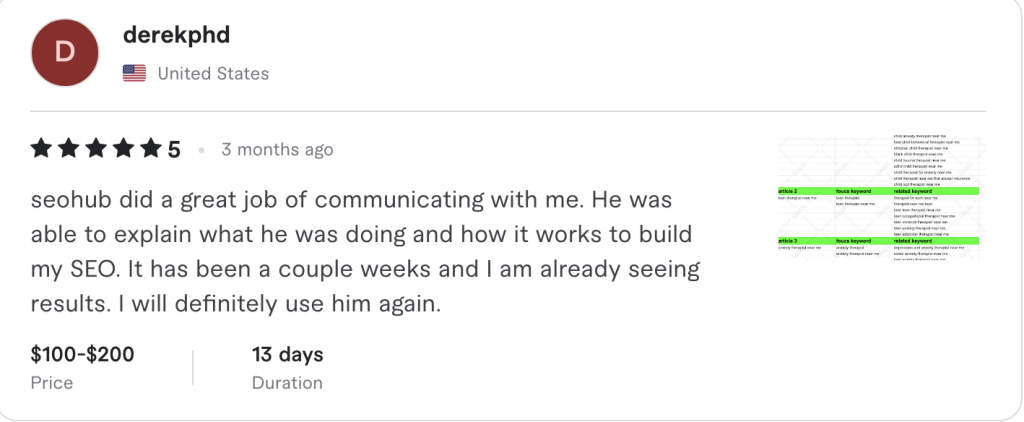The height and width of the screenshot is (422, 1024).
Task: Click the 'Price' label
Action: click(x=51, y=383)
